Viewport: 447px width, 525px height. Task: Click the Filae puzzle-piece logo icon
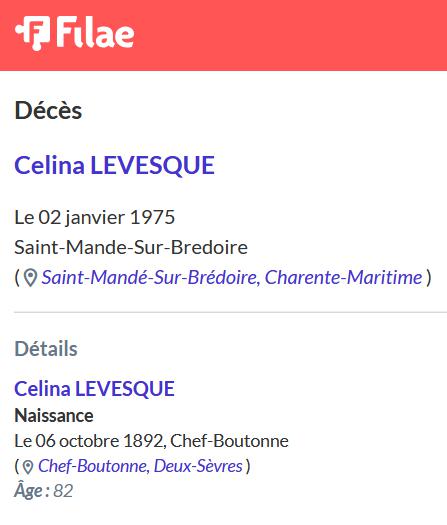32,33
